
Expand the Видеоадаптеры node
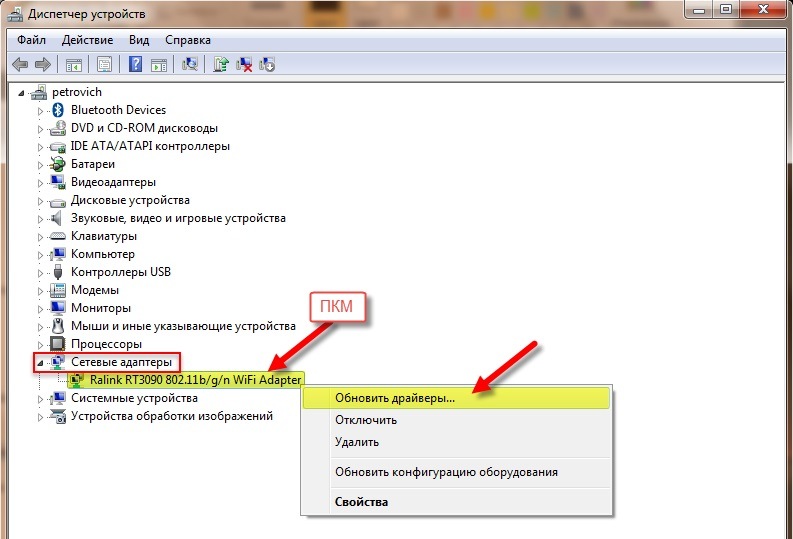tap(40, 183)
